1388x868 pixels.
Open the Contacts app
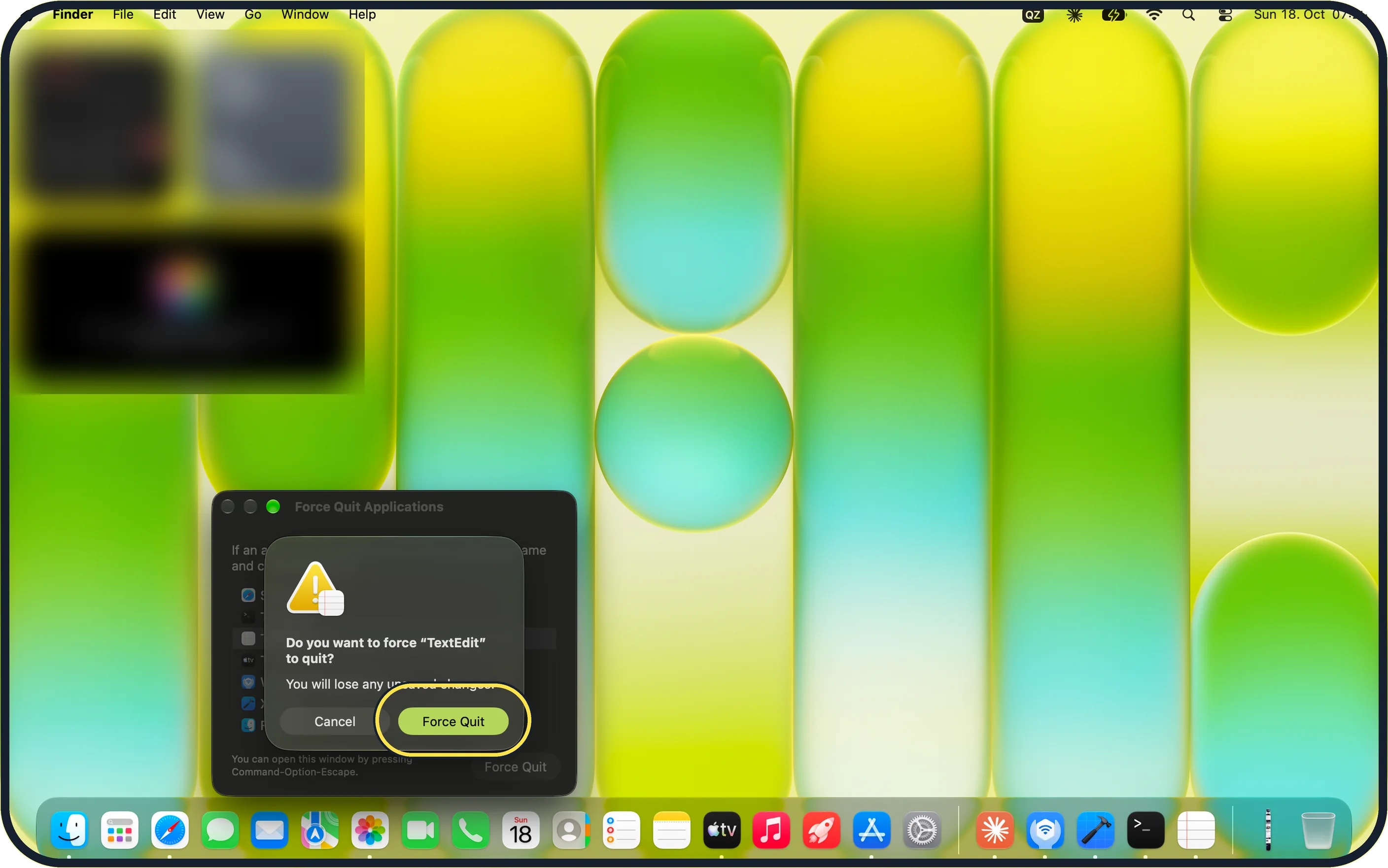570,830
